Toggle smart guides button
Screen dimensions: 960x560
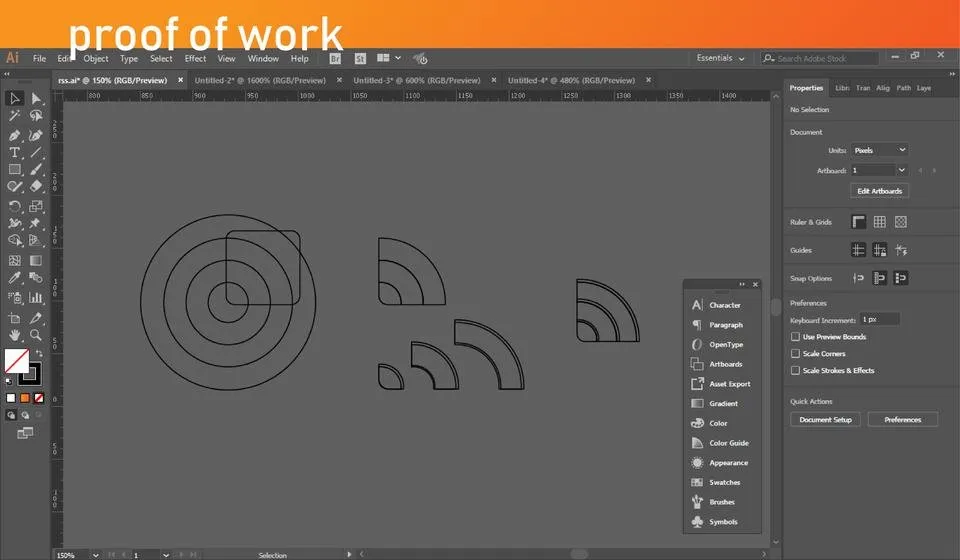(x=901, y=250)
